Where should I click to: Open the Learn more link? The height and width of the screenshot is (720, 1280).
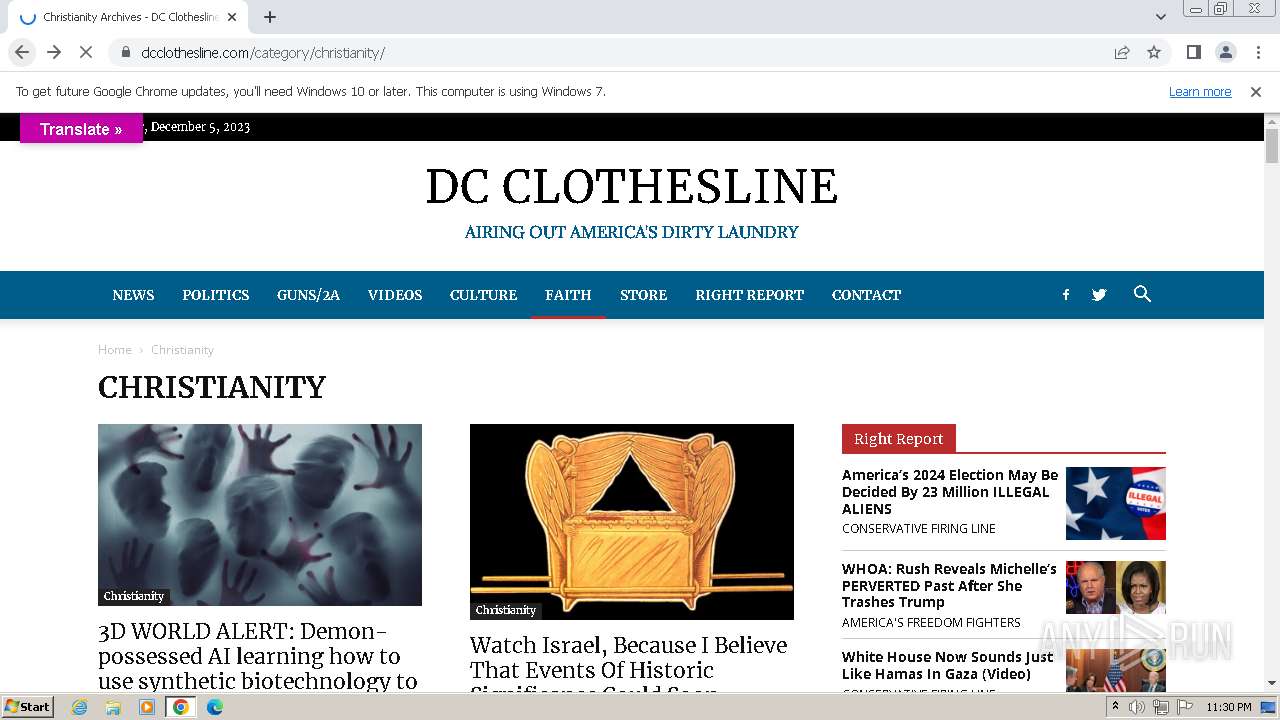pyautogui.click(x=1200, y=92)
